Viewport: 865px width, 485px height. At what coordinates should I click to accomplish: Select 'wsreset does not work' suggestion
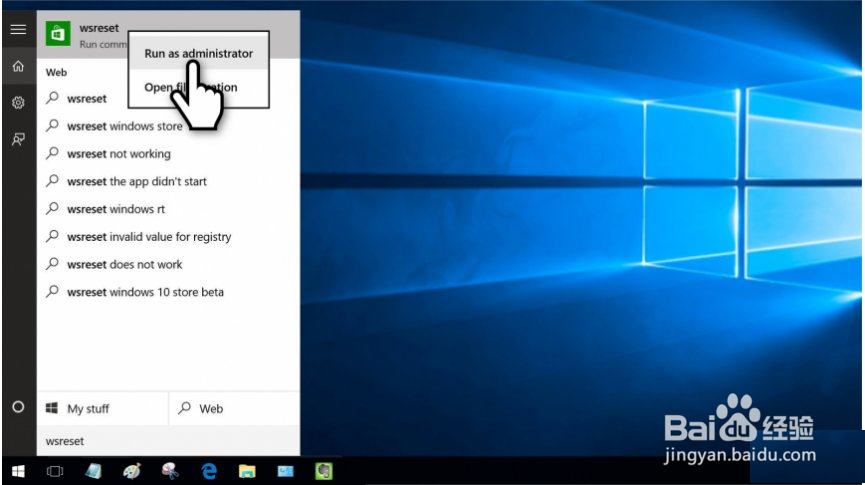168,264
